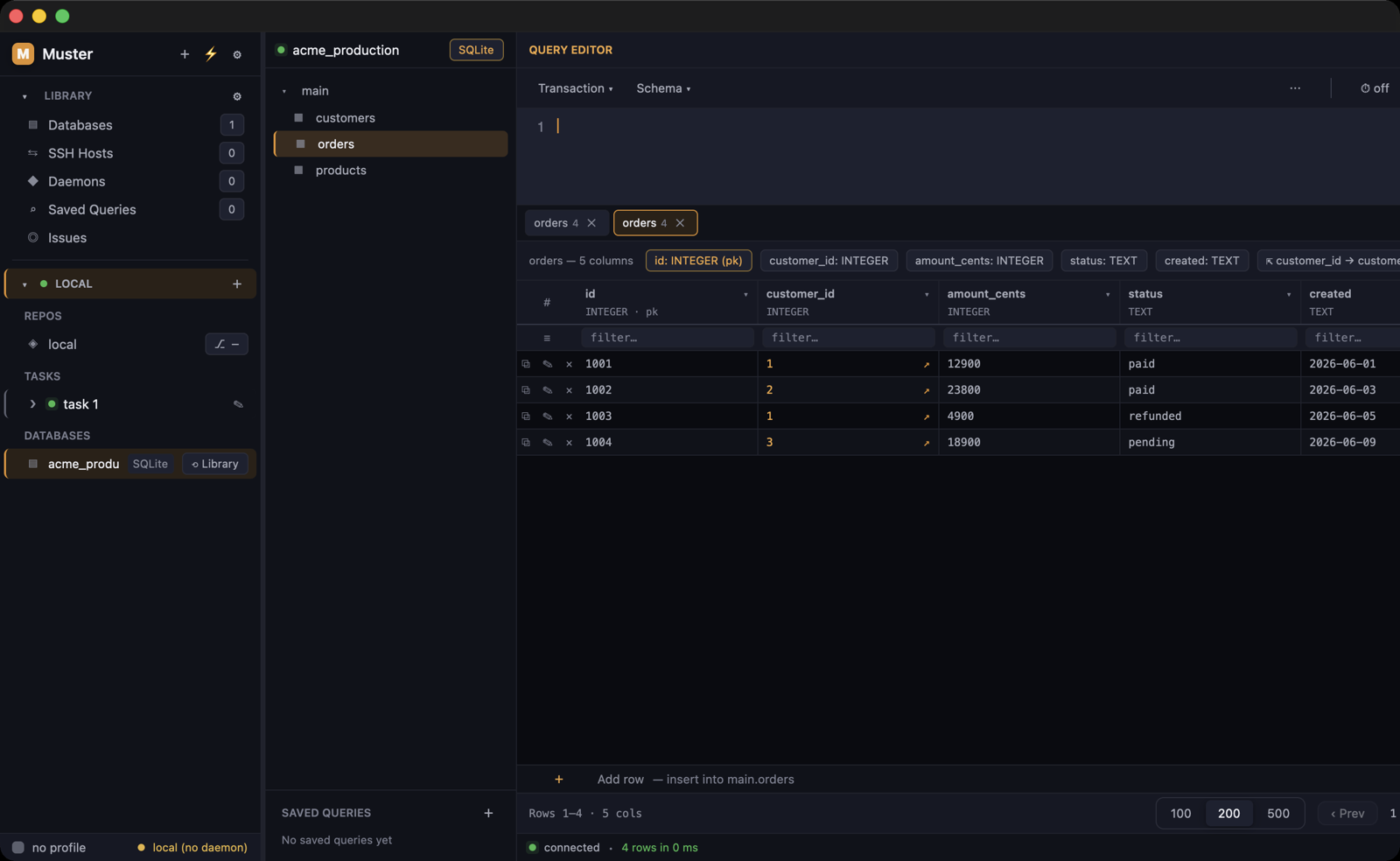Collapse the main schema tree
Viewport: 1400px width, 861px height.
click(284, 91)
